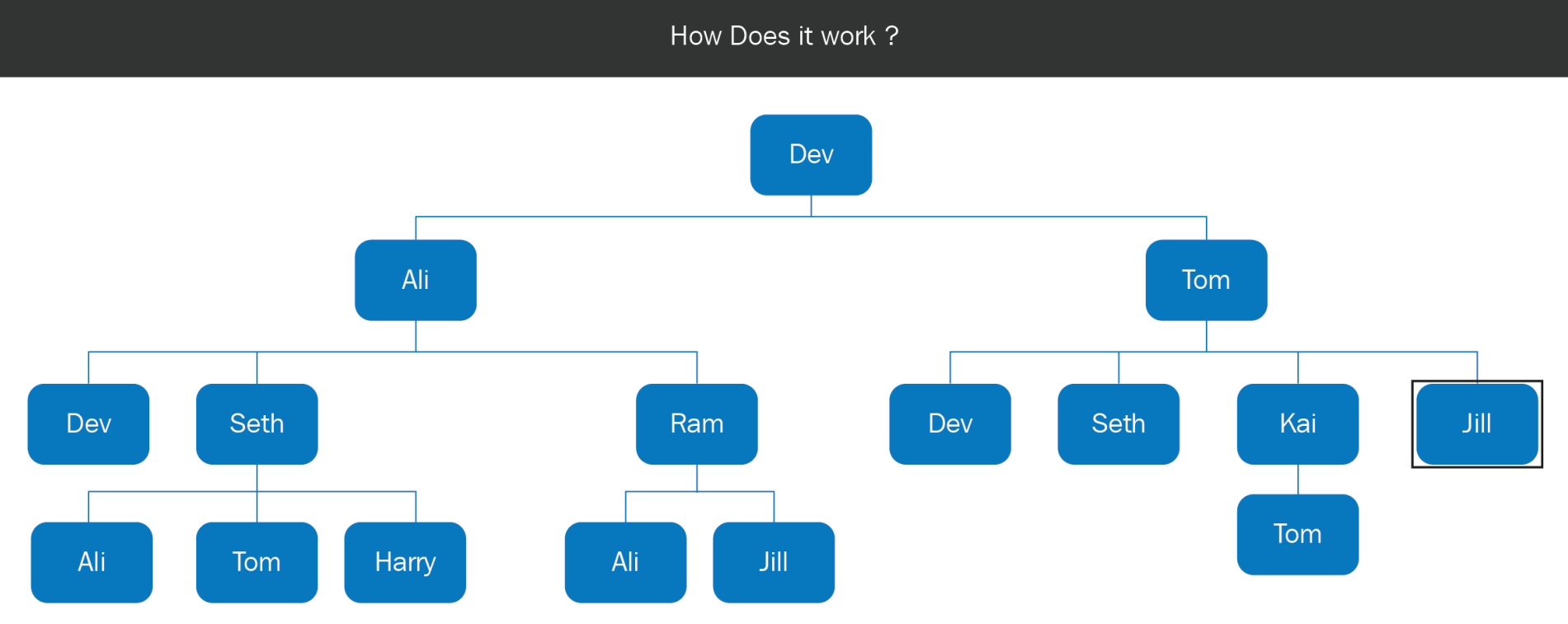Select the Seth node under Ali
Screen dimensions: 1568x624
(257, 424)
